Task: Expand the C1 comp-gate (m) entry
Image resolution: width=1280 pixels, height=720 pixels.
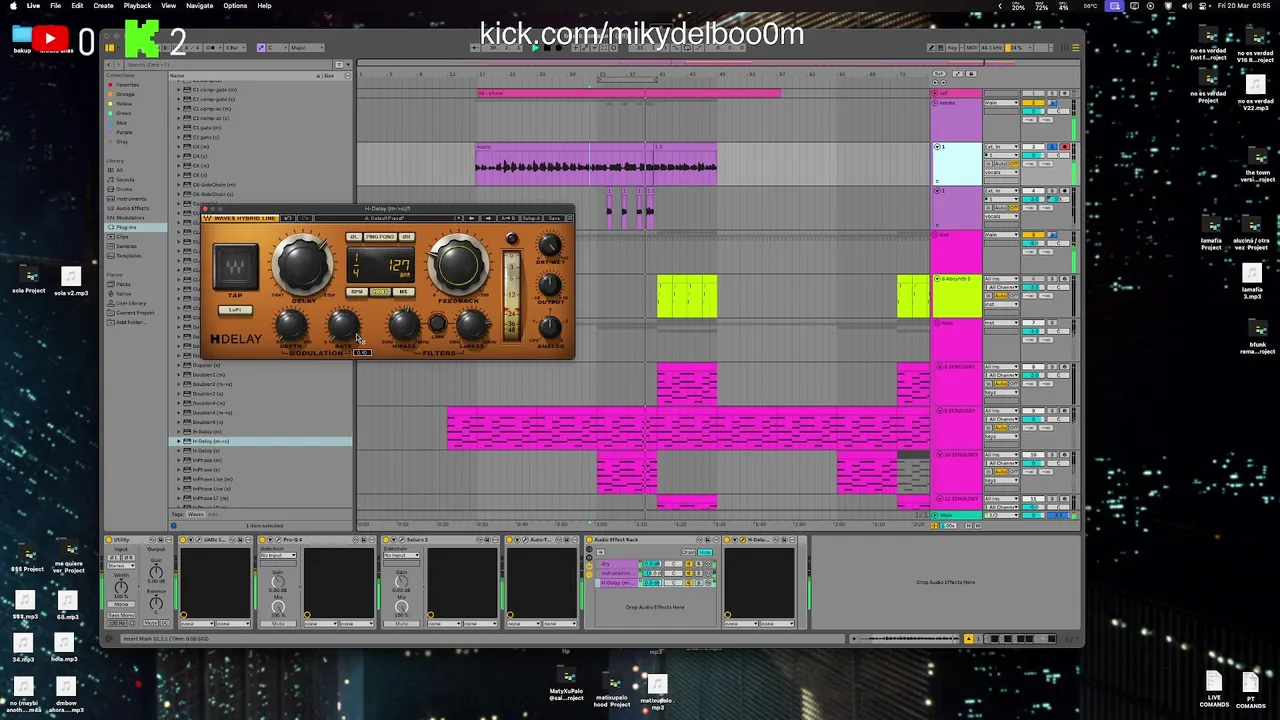Action: [179, 90]
